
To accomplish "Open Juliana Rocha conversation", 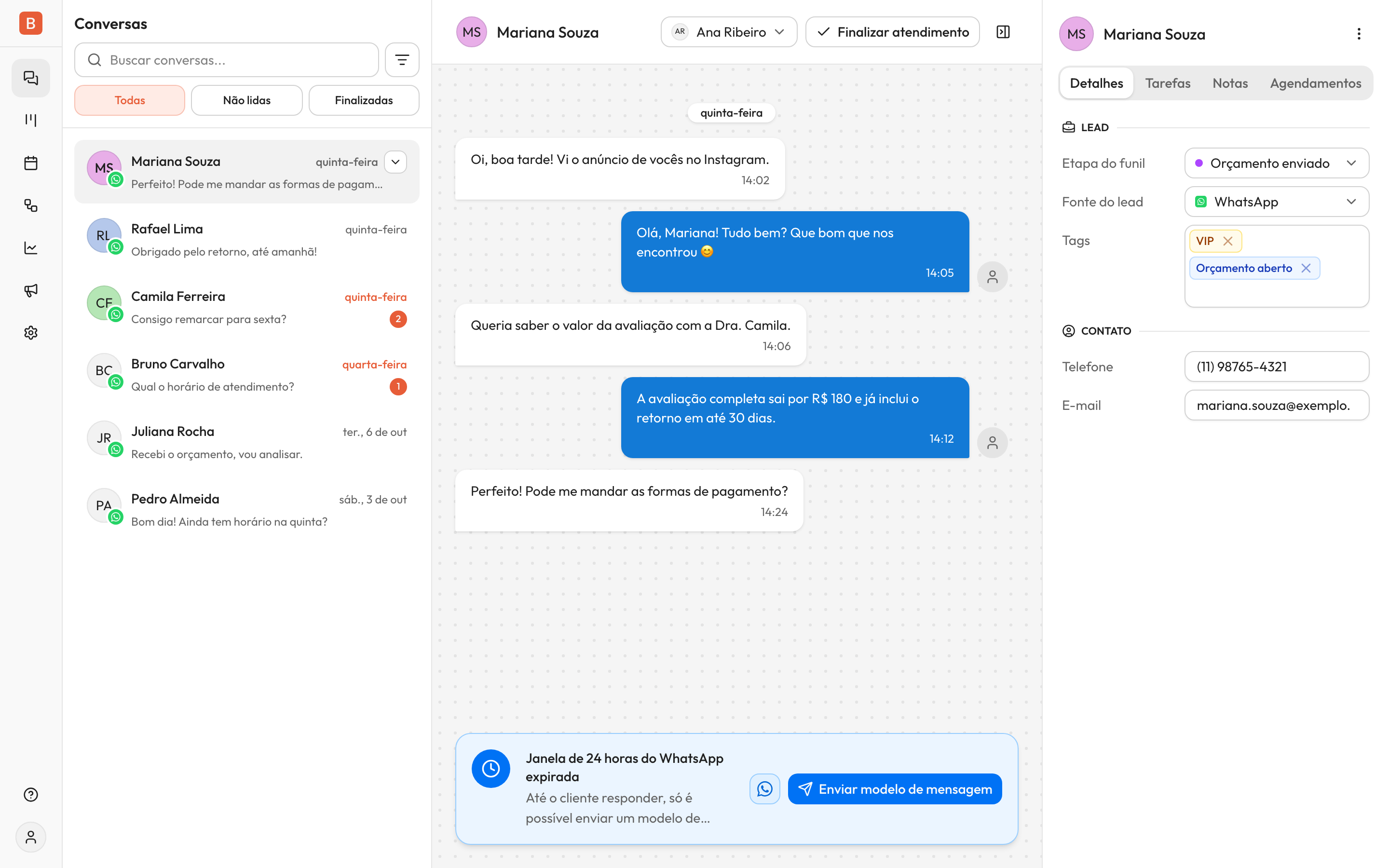I will point(247,442).
